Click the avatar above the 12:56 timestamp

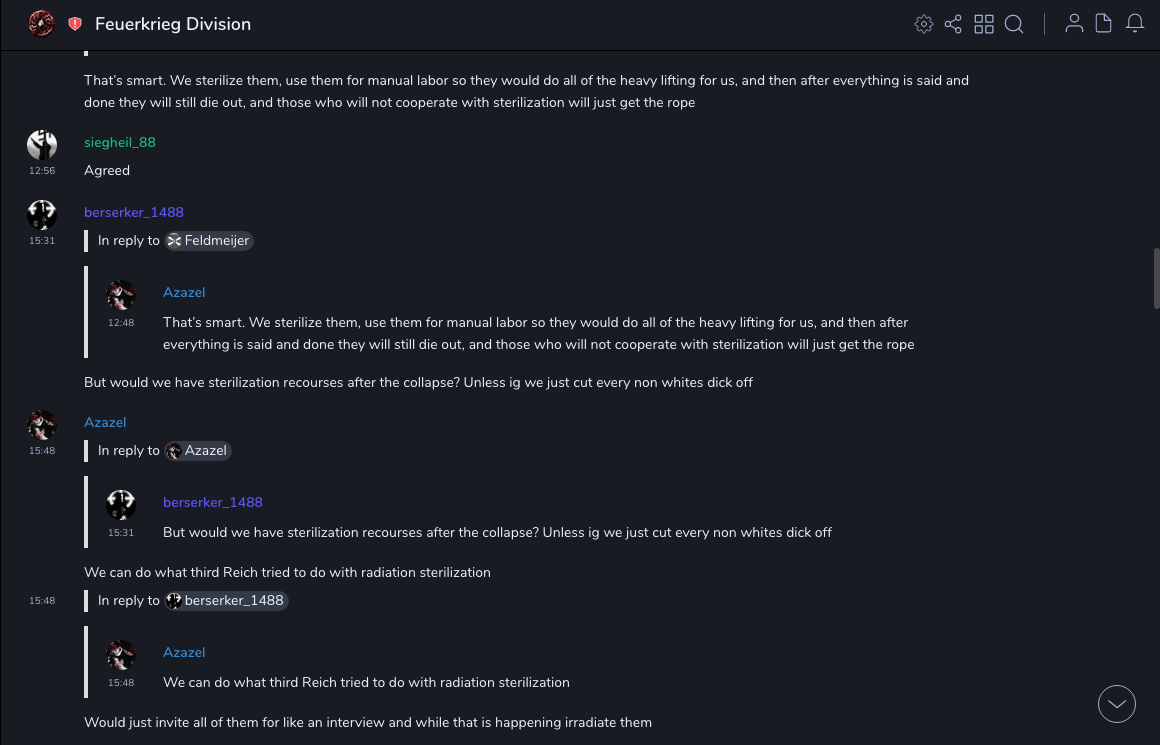click(x=42, y=145)
